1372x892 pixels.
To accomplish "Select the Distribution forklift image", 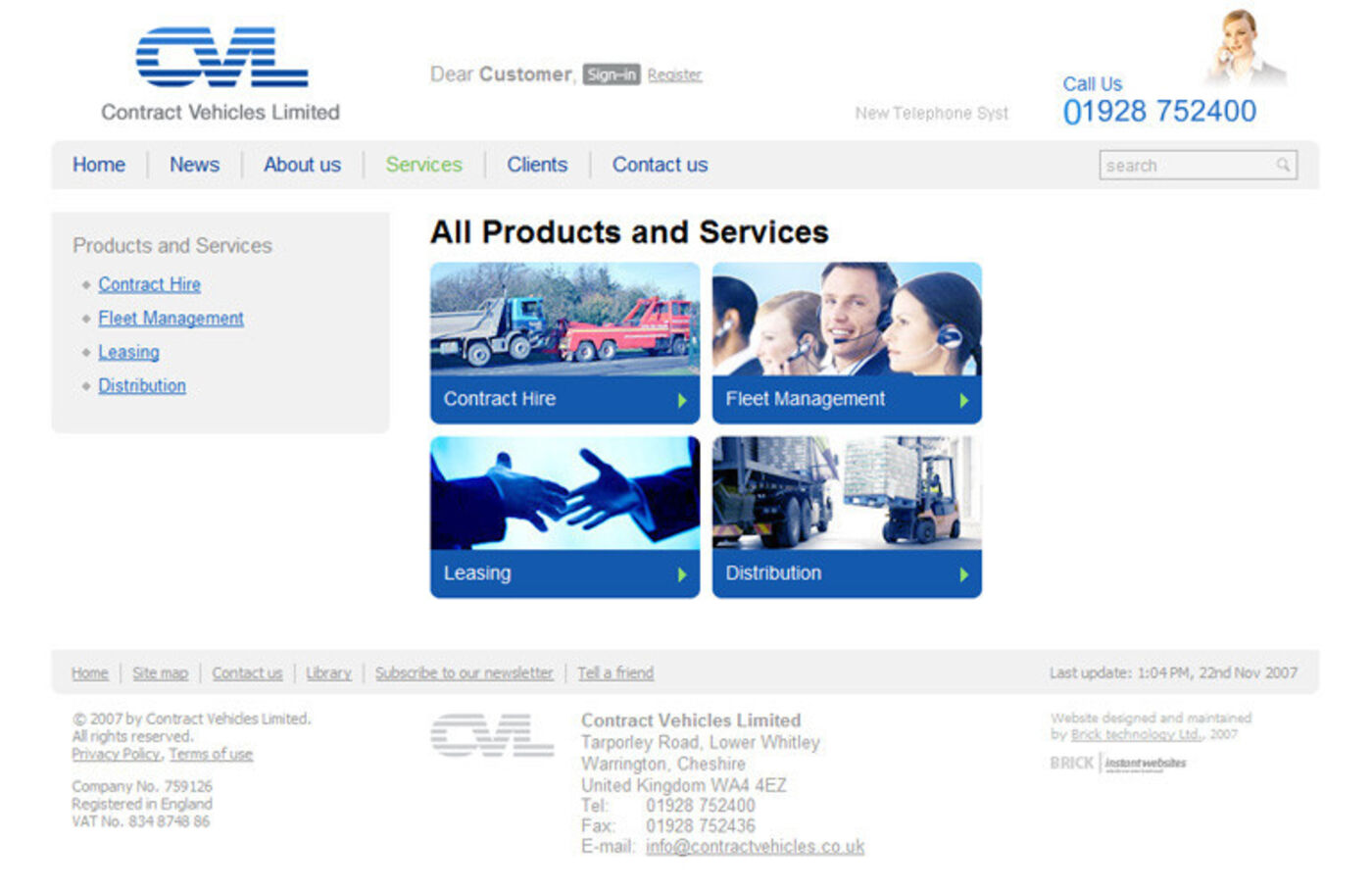I will point(846,493).
